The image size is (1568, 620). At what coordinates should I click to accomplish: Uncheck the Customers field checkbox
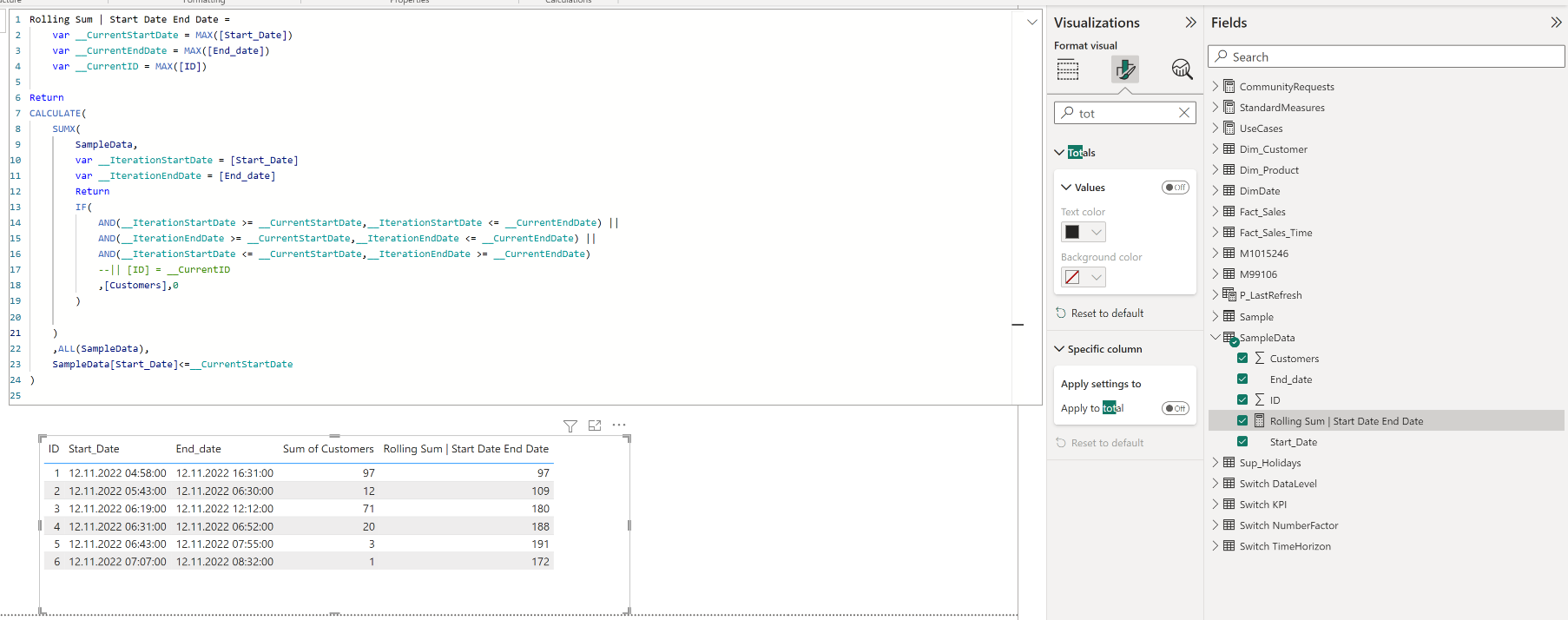pyautogui.click(x=1242, y=358)
